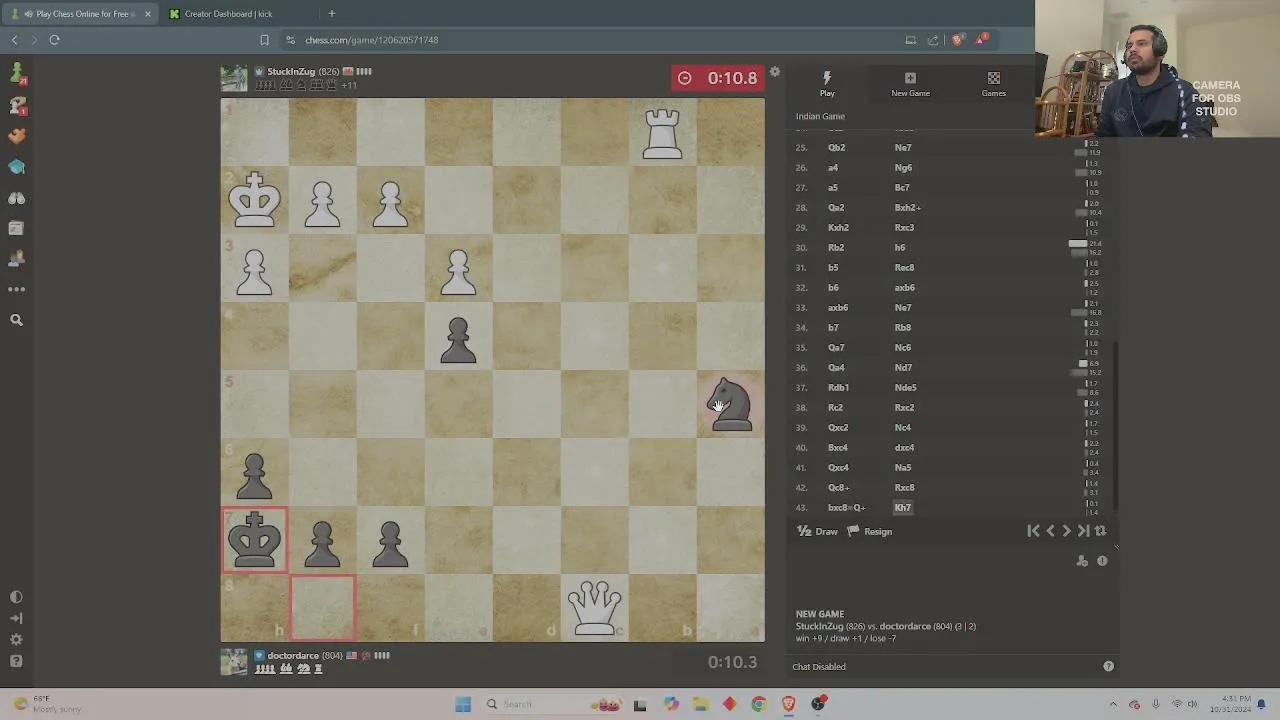This screenshot has height=720, width=1280.
Task: Open board settings gear next to clock
Action: click(775, 72)
